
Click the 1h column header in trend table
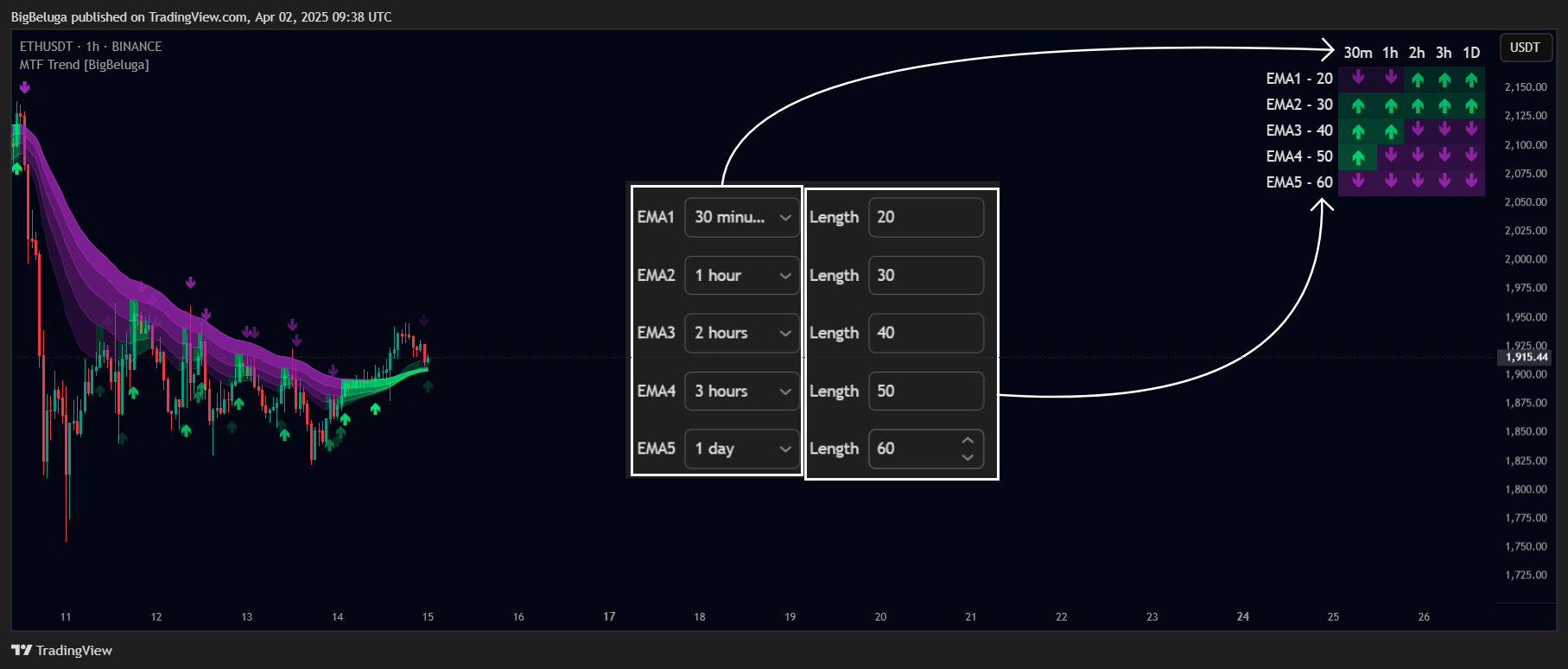pyautogui.click(x=1390, y=53)
